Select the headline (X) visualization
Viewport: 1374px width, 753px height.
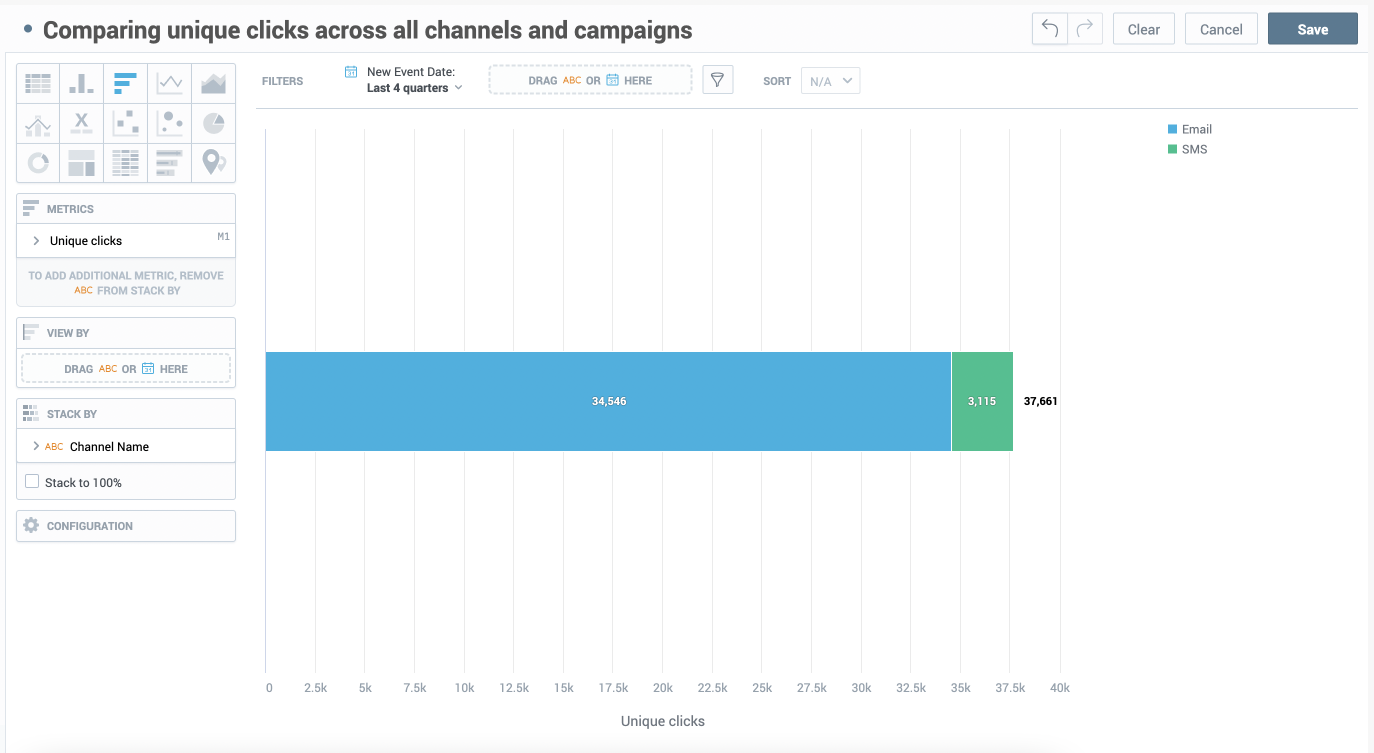pos(82,124)
